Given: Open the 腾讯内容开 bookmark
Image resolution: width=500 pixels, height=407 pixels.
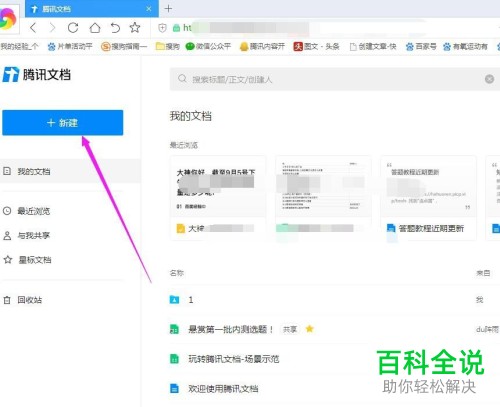Looking at the screenshot, I should [x=262, y=46].
